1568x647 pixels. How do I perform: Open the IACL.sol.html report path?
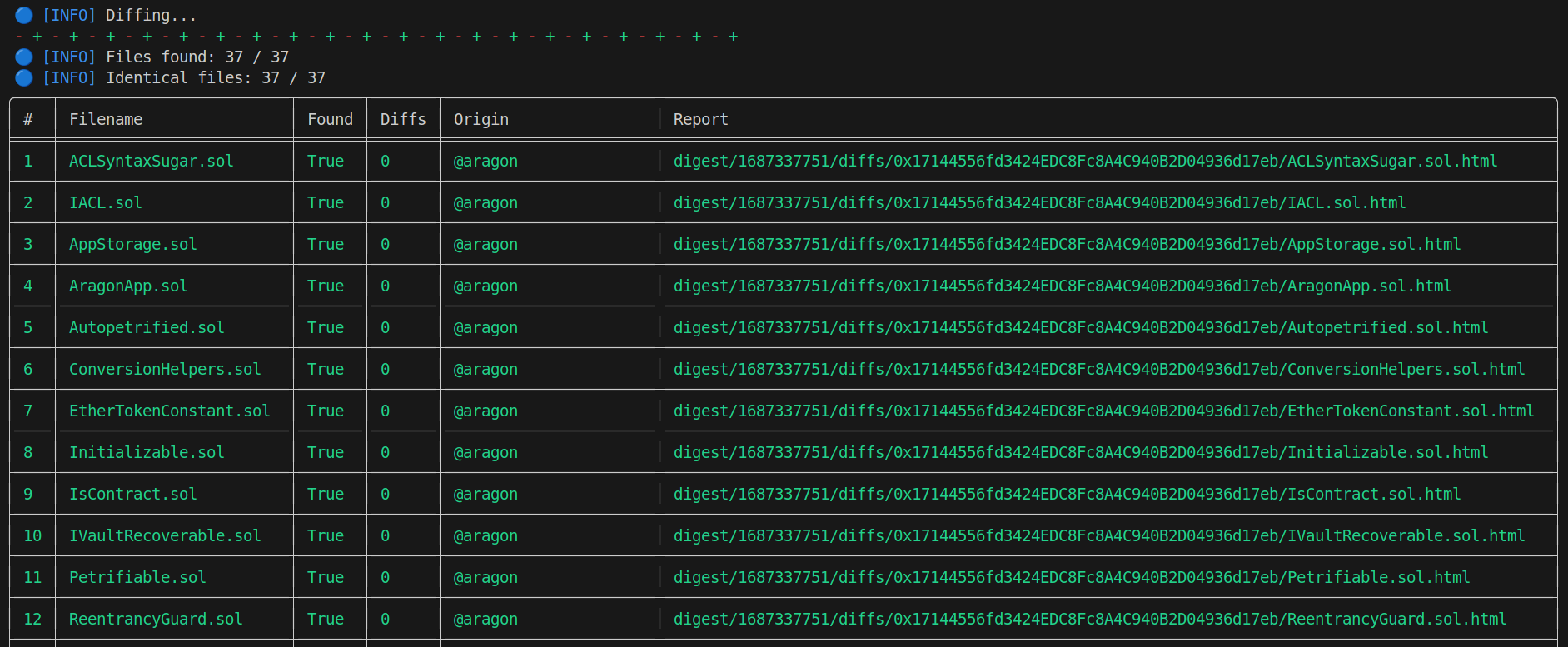(x=1040, y=202)
